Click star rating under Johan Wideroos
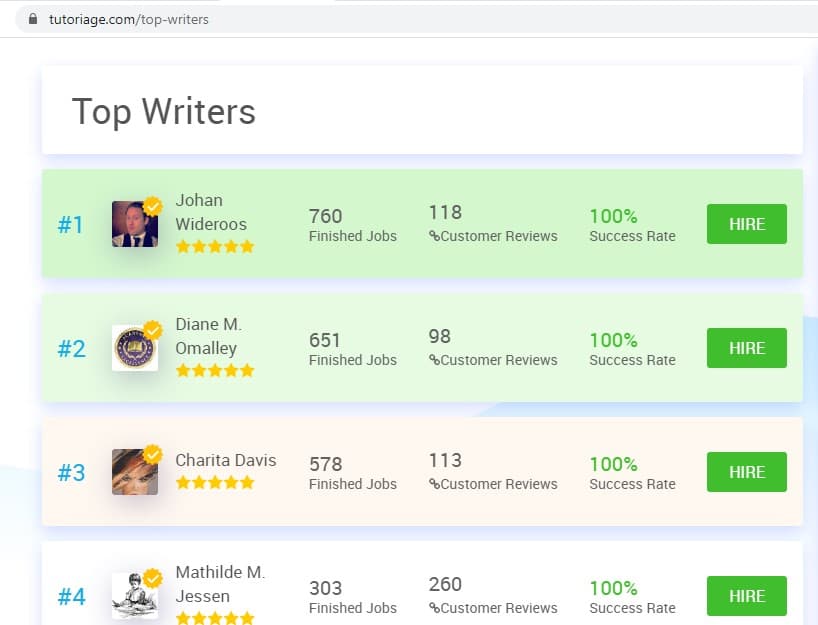818x625 pixels. (215, 246)
